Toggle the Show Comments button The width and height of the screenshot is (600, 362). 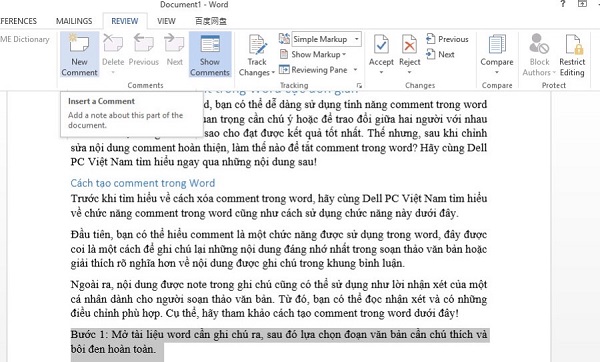tap(210, 54)
